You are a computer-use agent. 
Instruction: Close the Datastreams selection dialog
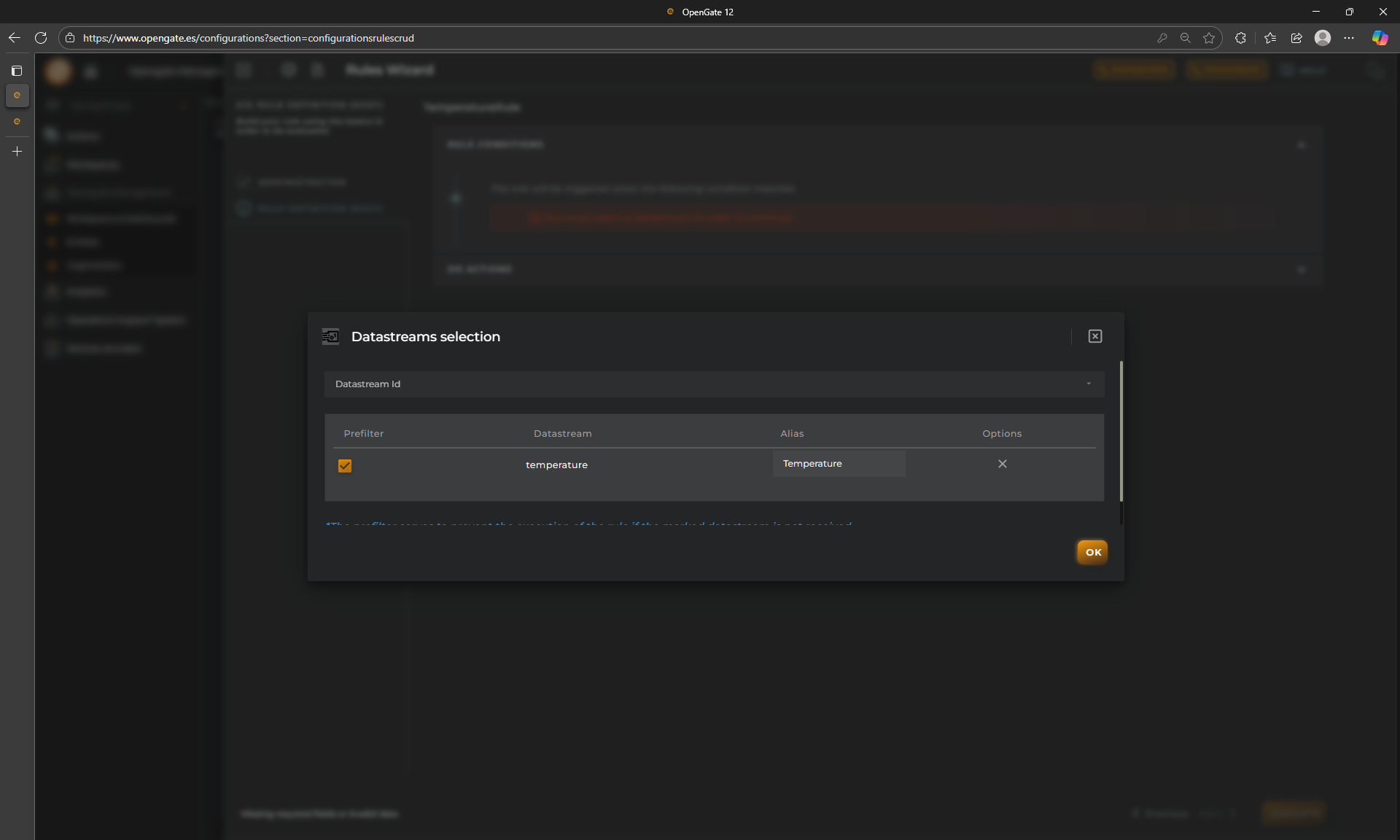pyautogui.click(x=1094, y=336)
